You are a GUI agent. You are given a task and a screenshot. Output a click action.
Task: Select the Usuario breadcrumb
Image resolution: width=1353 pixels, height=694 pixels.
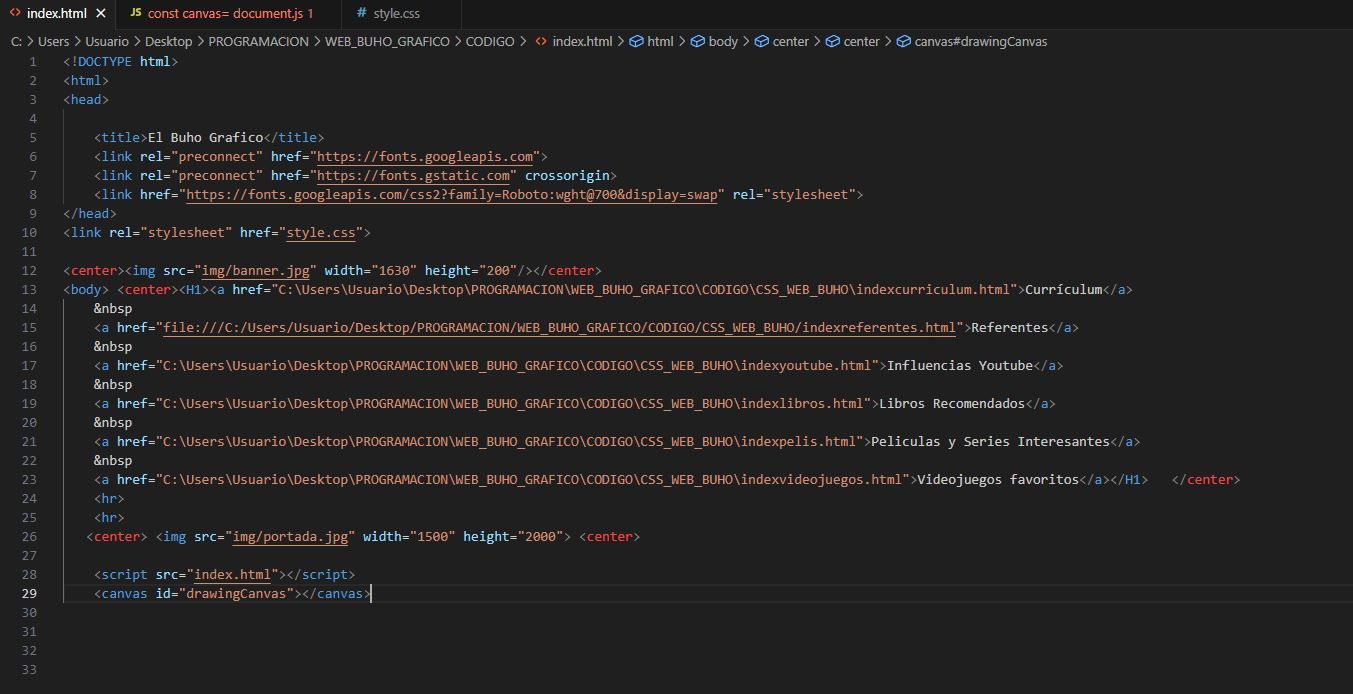click(x=107, y=41)
